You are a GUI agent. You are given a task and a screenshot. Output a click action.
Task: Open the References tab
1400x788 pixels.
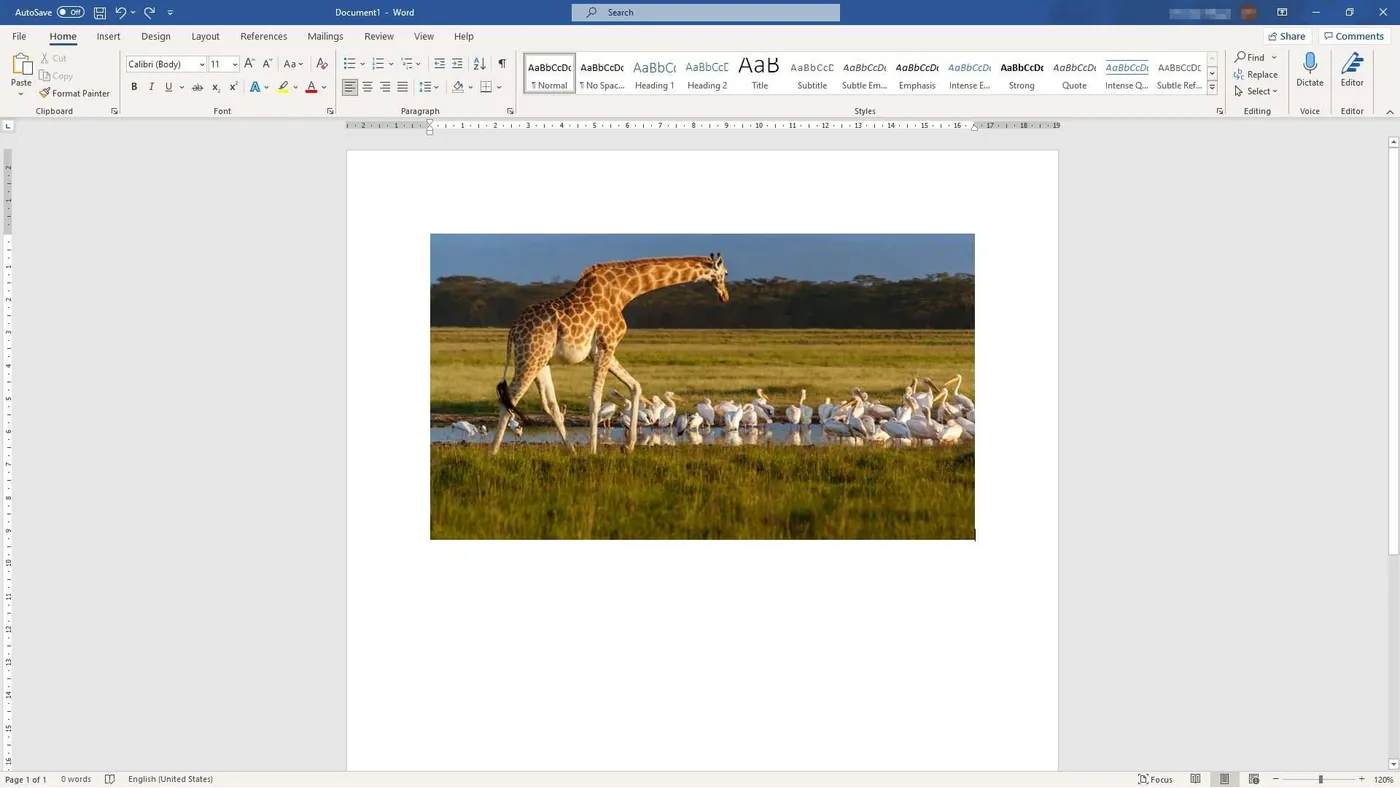point(264,36)
